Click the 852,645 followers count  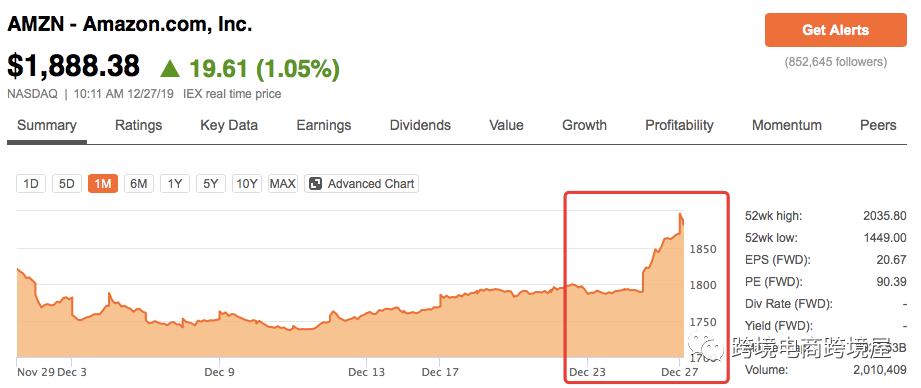click(x=836, y=62)
